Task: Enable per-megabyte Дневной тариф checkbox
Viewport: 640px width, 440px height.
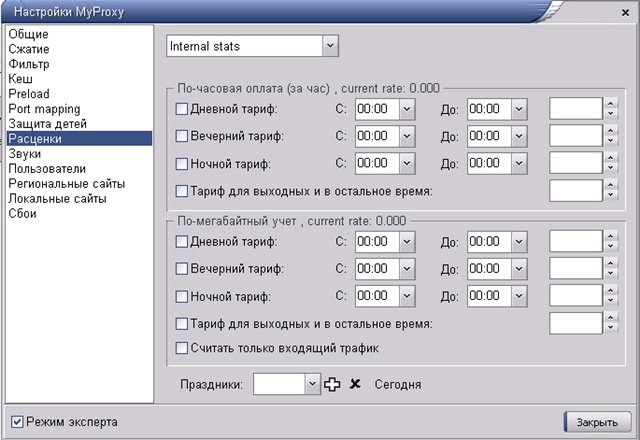Action: coord(182,242)
